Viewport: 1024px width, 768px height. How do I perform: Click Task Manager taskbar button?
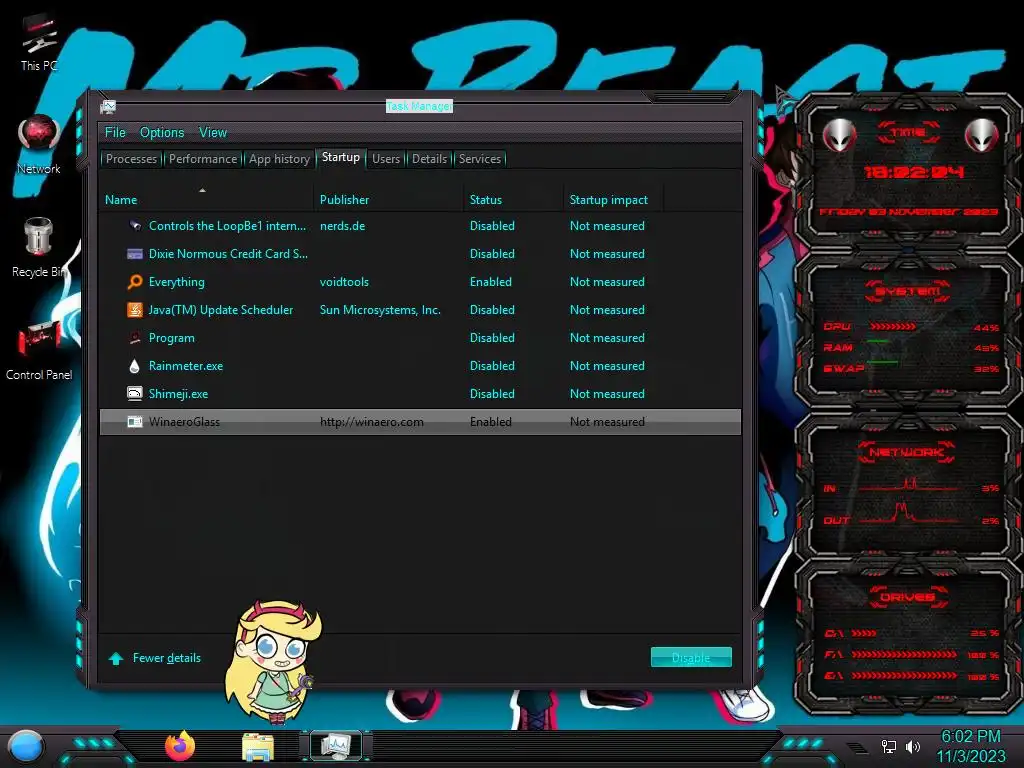tap(336, 746)
